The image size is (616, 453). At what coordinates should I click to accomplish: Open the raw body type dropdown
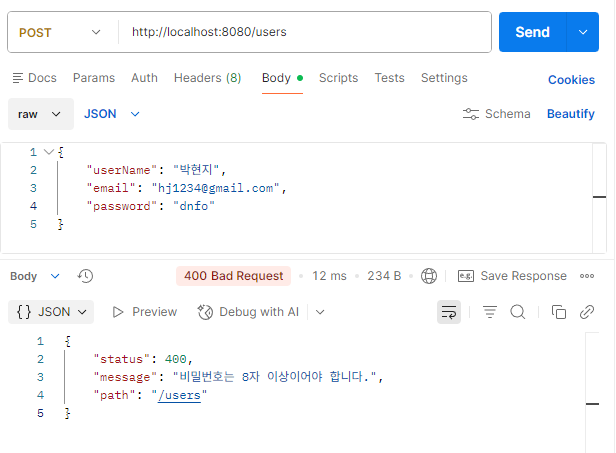click(x=40, y=114)
